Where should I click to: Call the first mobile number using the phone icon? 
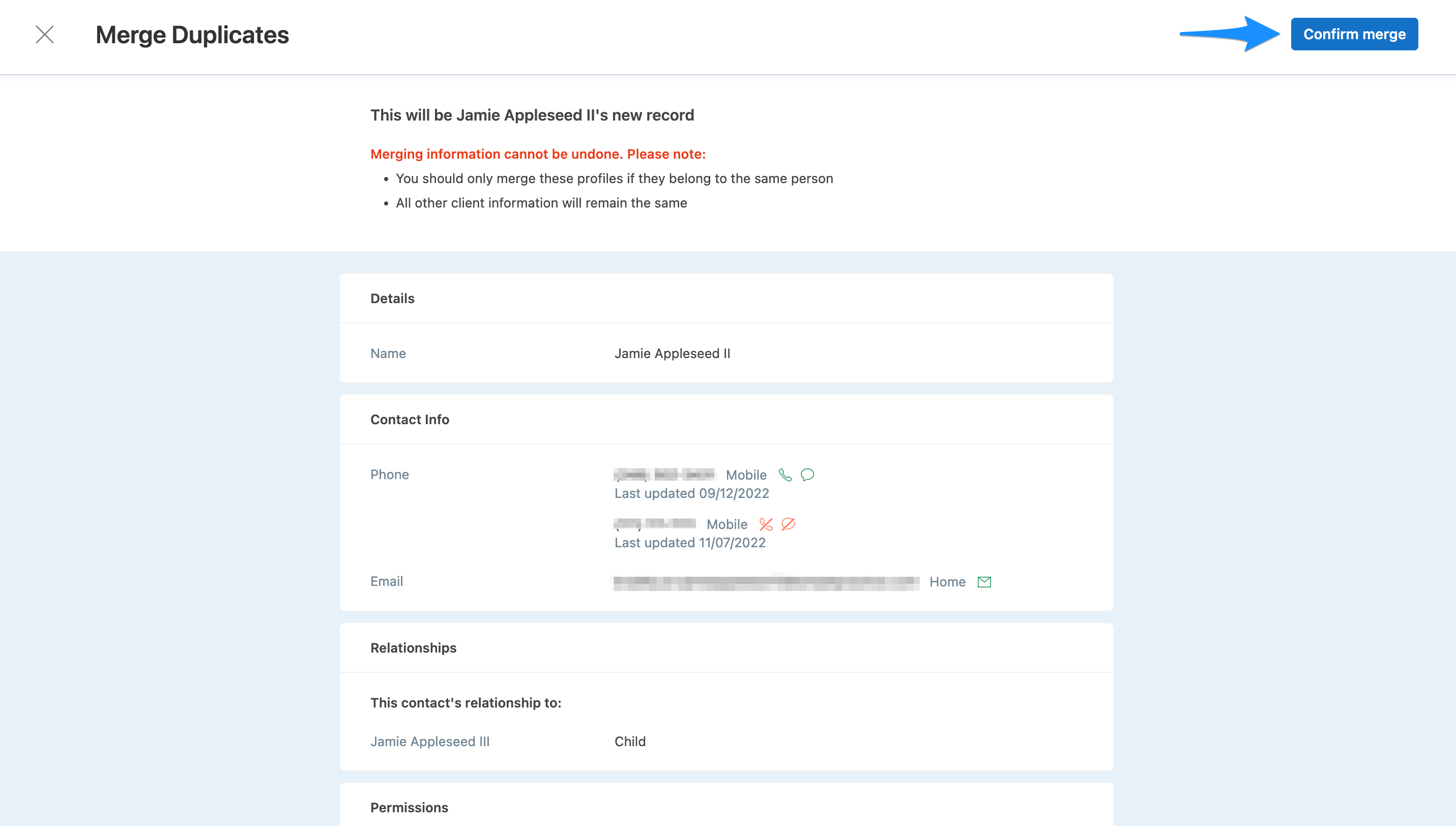[787, 474]
